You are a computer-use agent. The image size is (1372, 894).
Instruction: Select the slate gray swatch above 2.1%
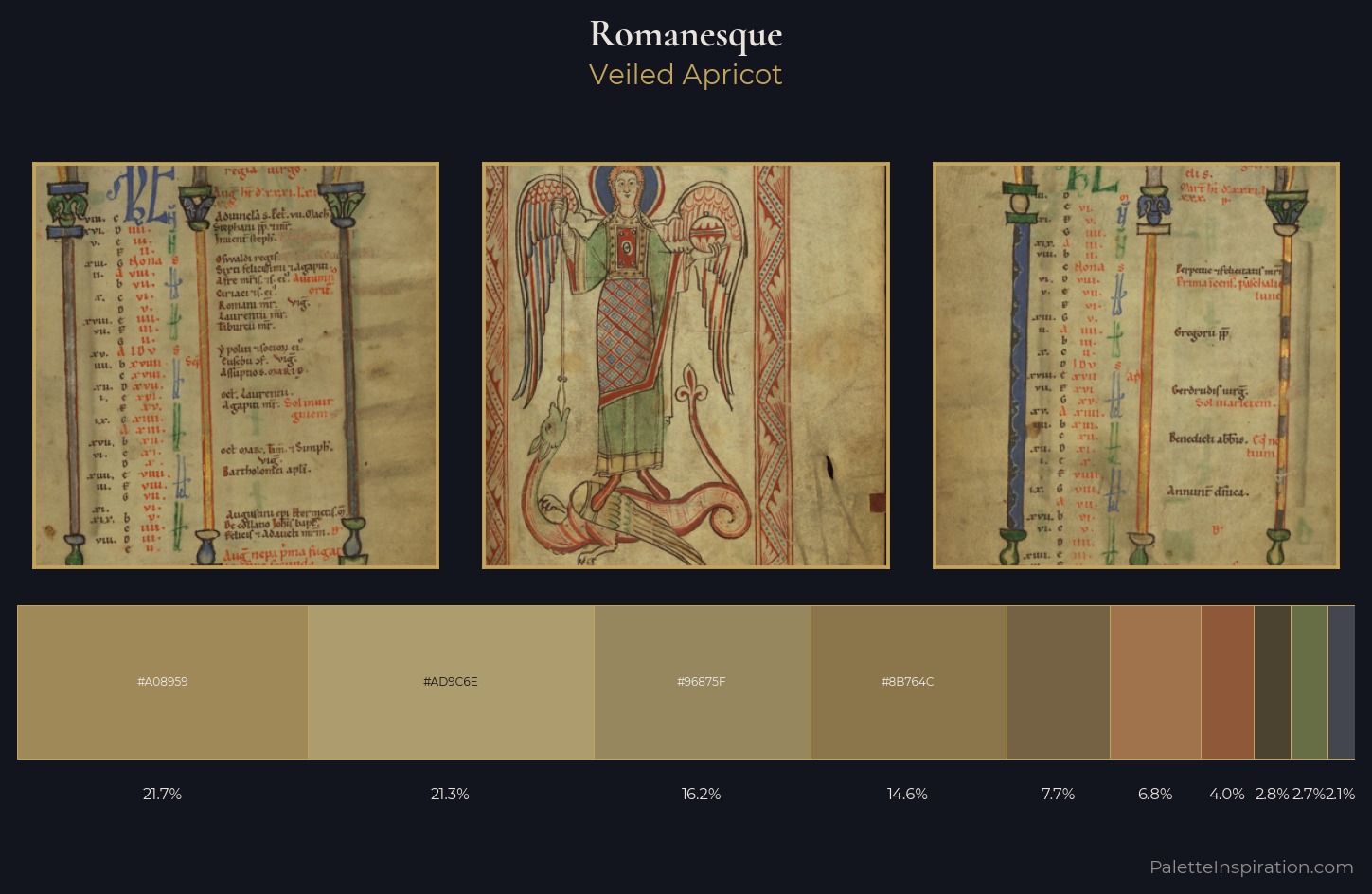coord(1342,682)
